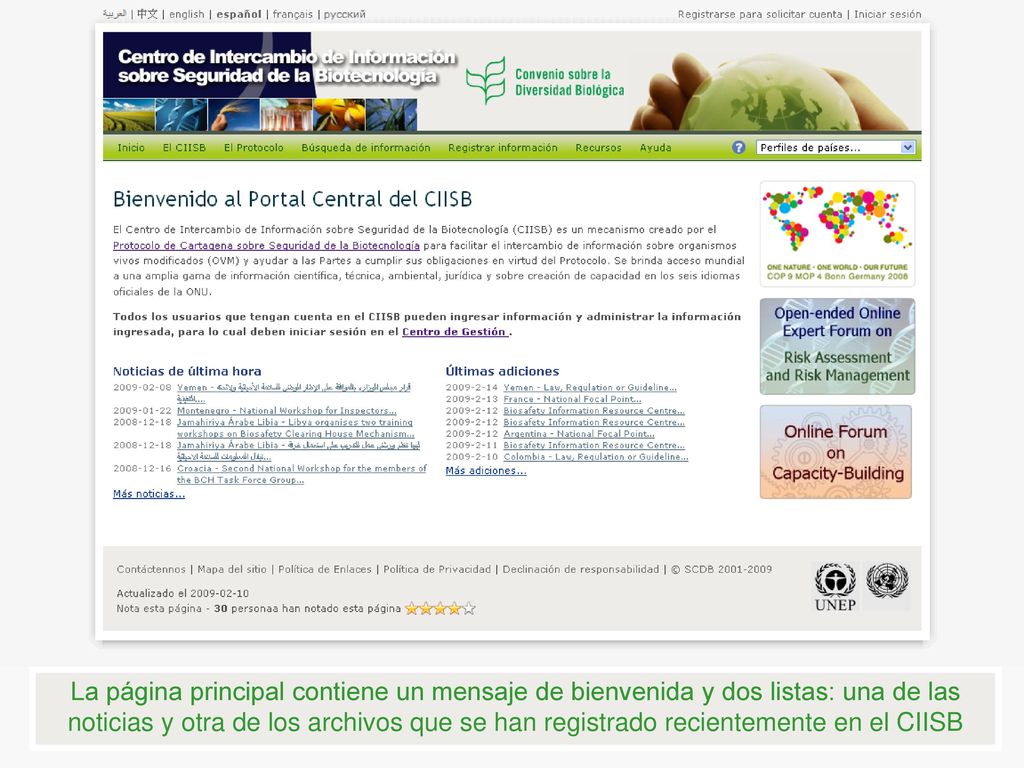Viewport: 1024px width, 768px height.
Task: Open the Ayuda menu
Action: coord(656,148)
